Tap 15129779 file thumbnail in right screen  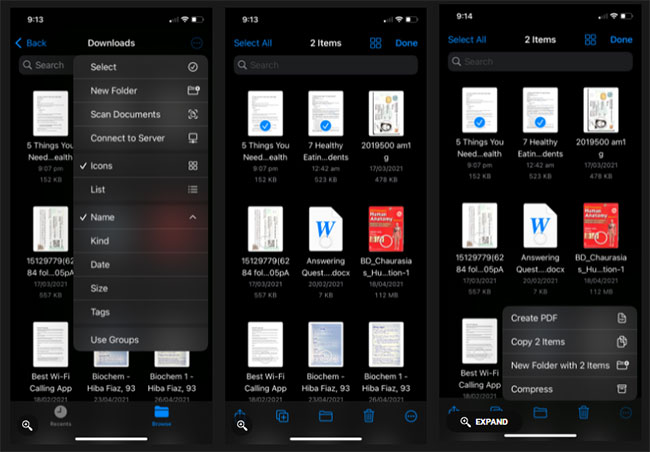pyautogui.click(x=480, y=226)
